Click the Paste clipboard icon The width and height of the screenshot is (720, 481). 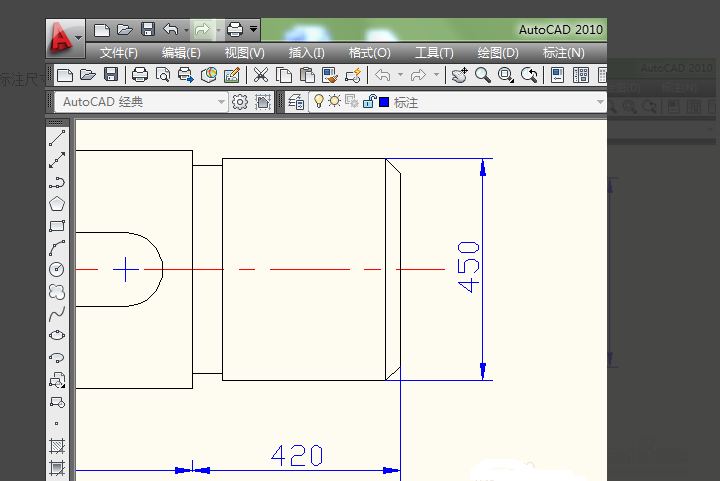tap(307, 75)
